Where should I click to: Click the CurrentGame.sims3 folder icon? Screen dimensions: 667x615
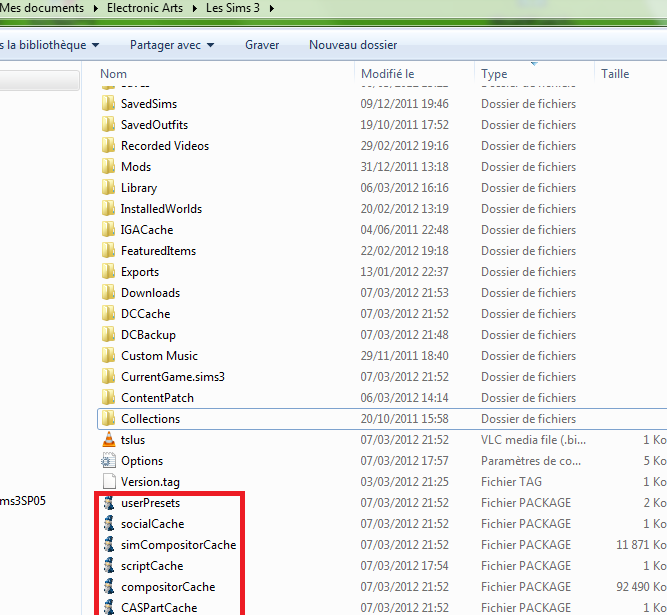pos(108,376)
